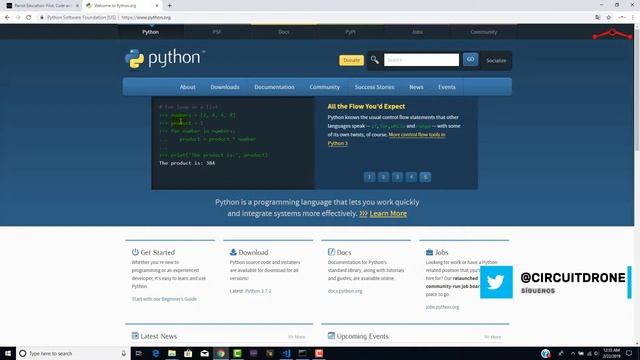Open More control flow tools link

pyautogui.click(x=417, y=135)
